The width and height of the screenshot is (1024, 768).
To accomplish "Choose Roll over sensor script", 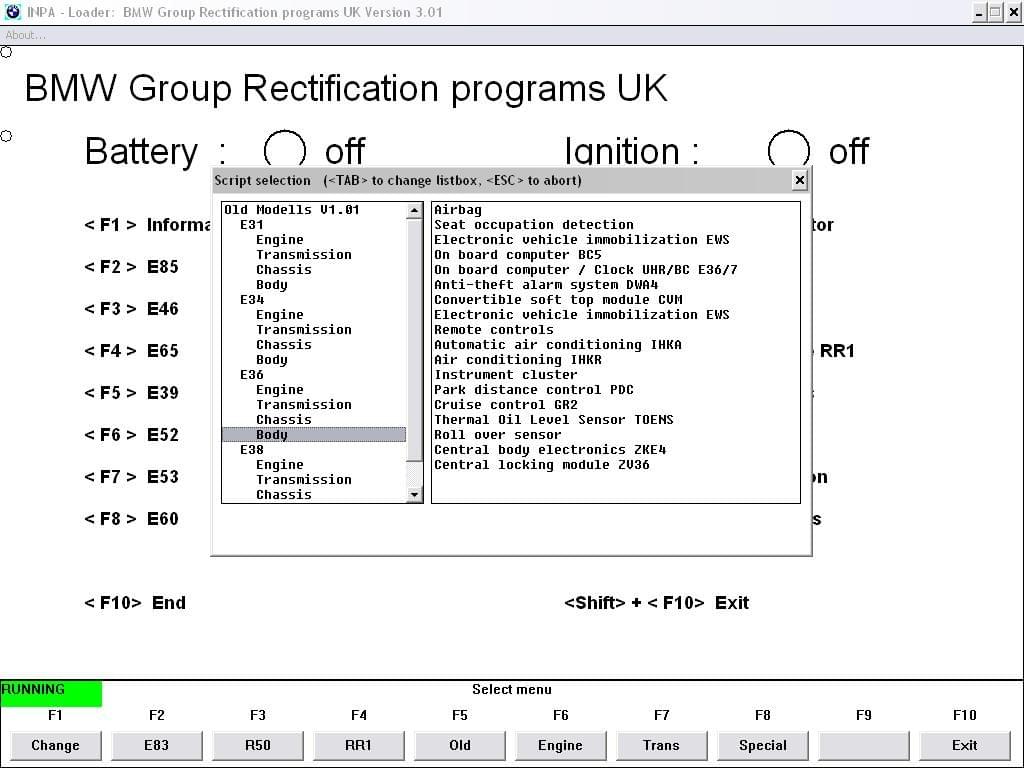I will 498,435.
